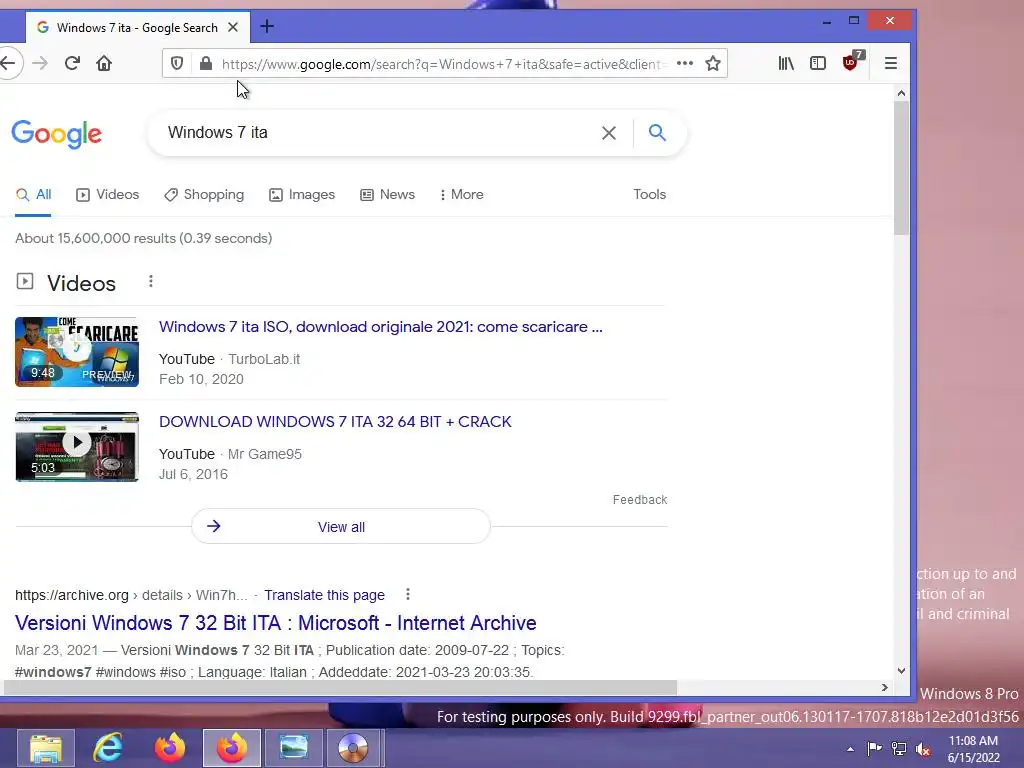Expand the More search categories menu
Image resolution: width=1024 pixels, height=768 pixels.
pos(462,195)
